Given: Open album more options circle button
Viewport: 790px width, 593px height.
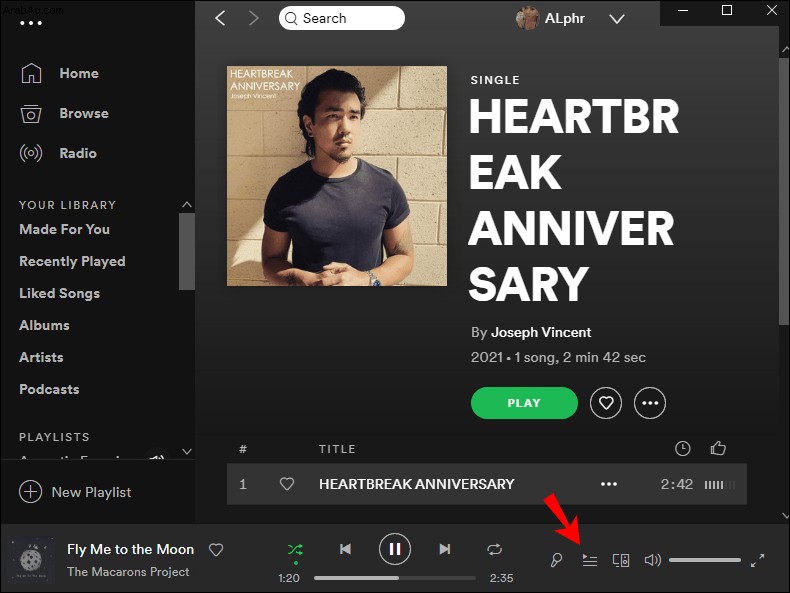Looking at the screenshot, I should (650, 403).
